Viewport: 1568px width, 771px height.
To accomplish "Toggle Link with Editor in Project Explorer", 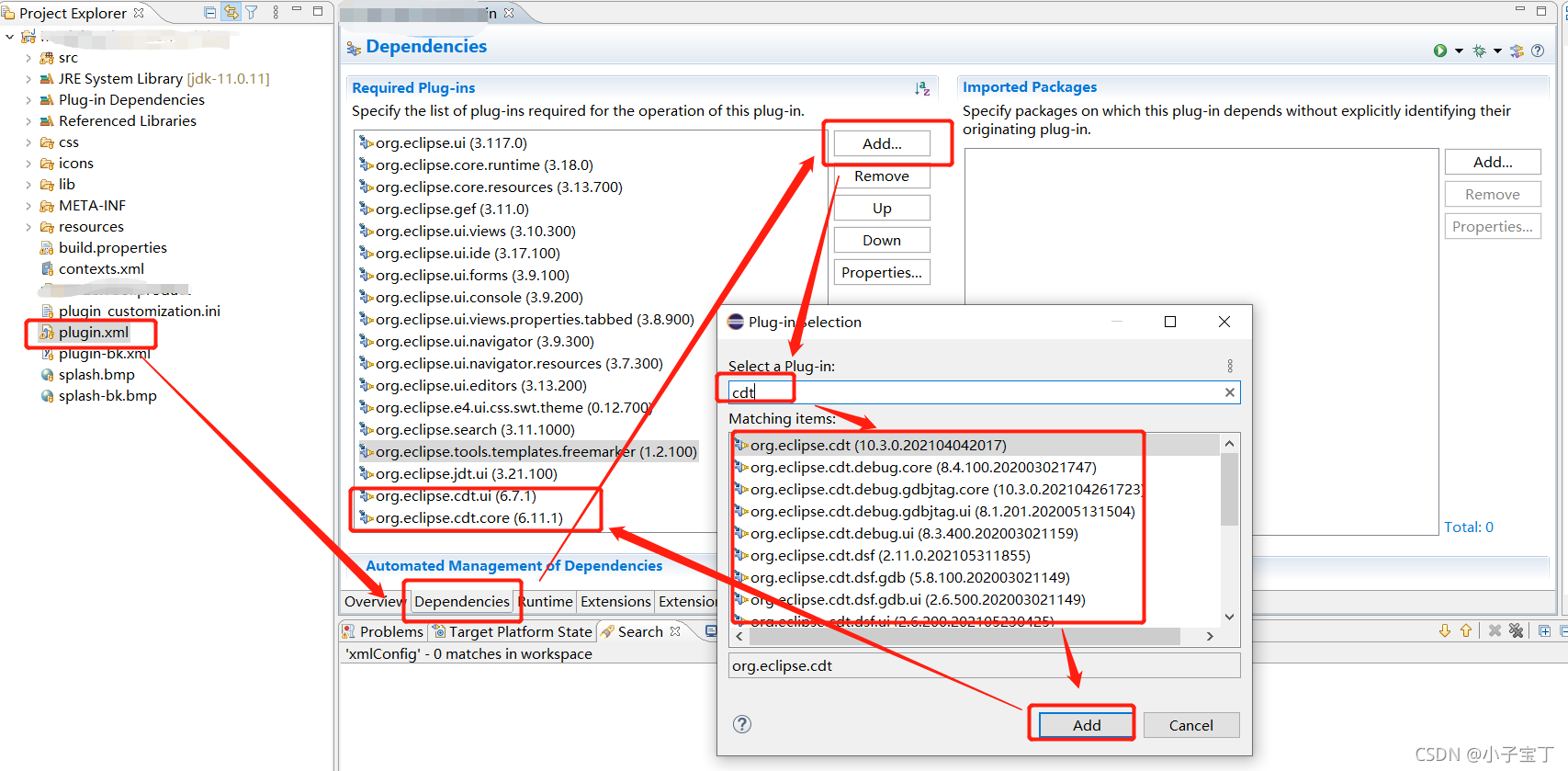I will coord(231,12).
